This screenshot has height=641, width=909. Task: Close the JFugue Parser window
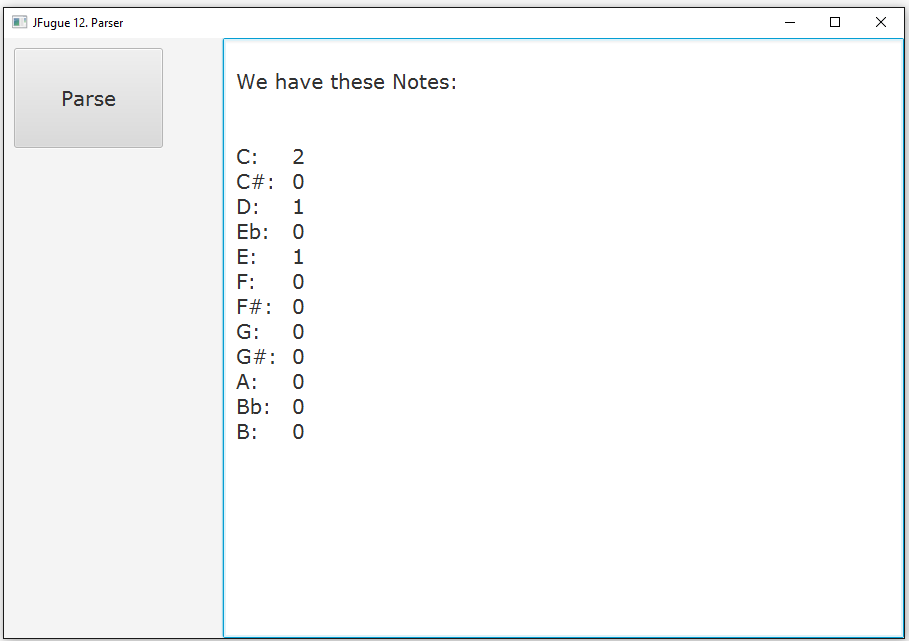(881, 23)
